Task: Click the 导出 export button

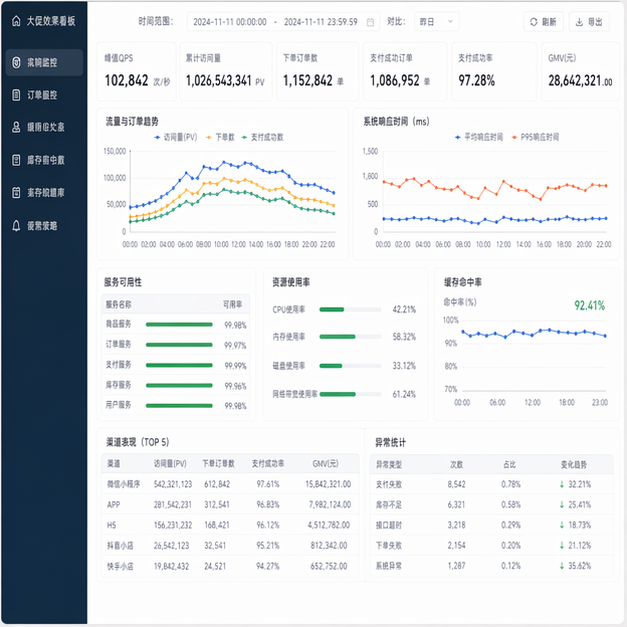Action: [589, 22]
